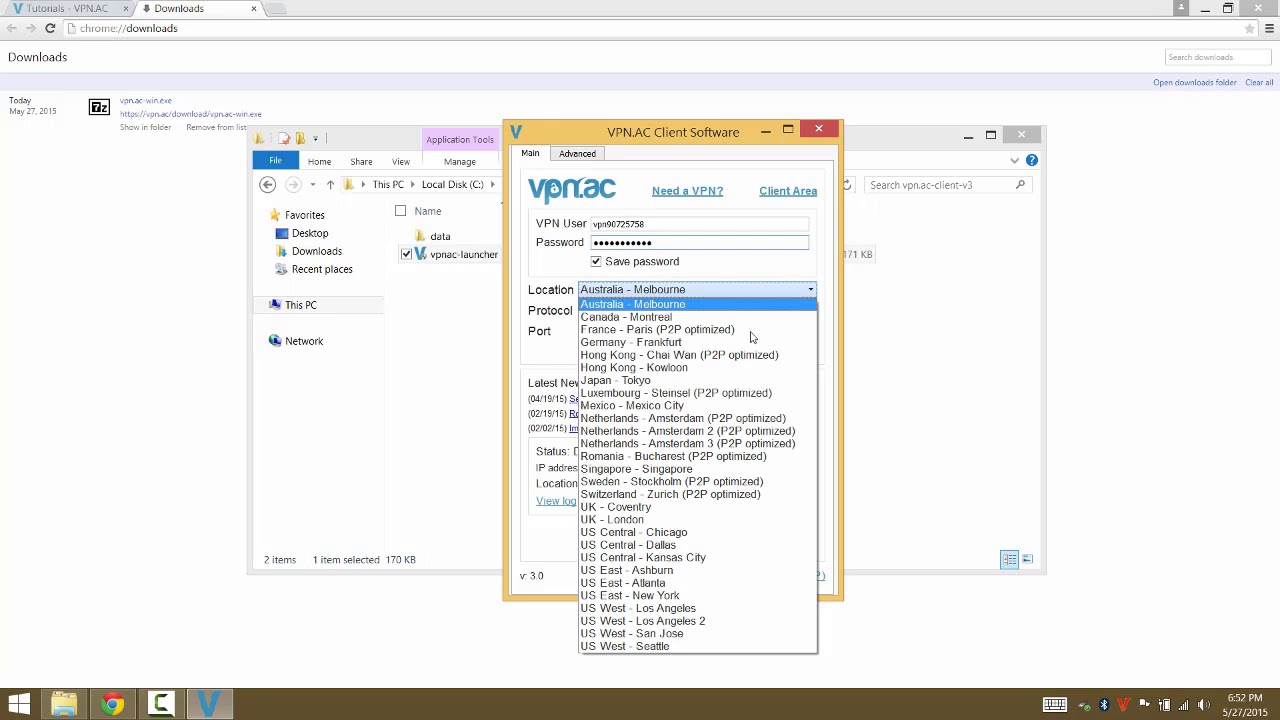Open the Chrome menu hamburger icon
This screenshot has height=720, width=1280.
point(1270,28)
